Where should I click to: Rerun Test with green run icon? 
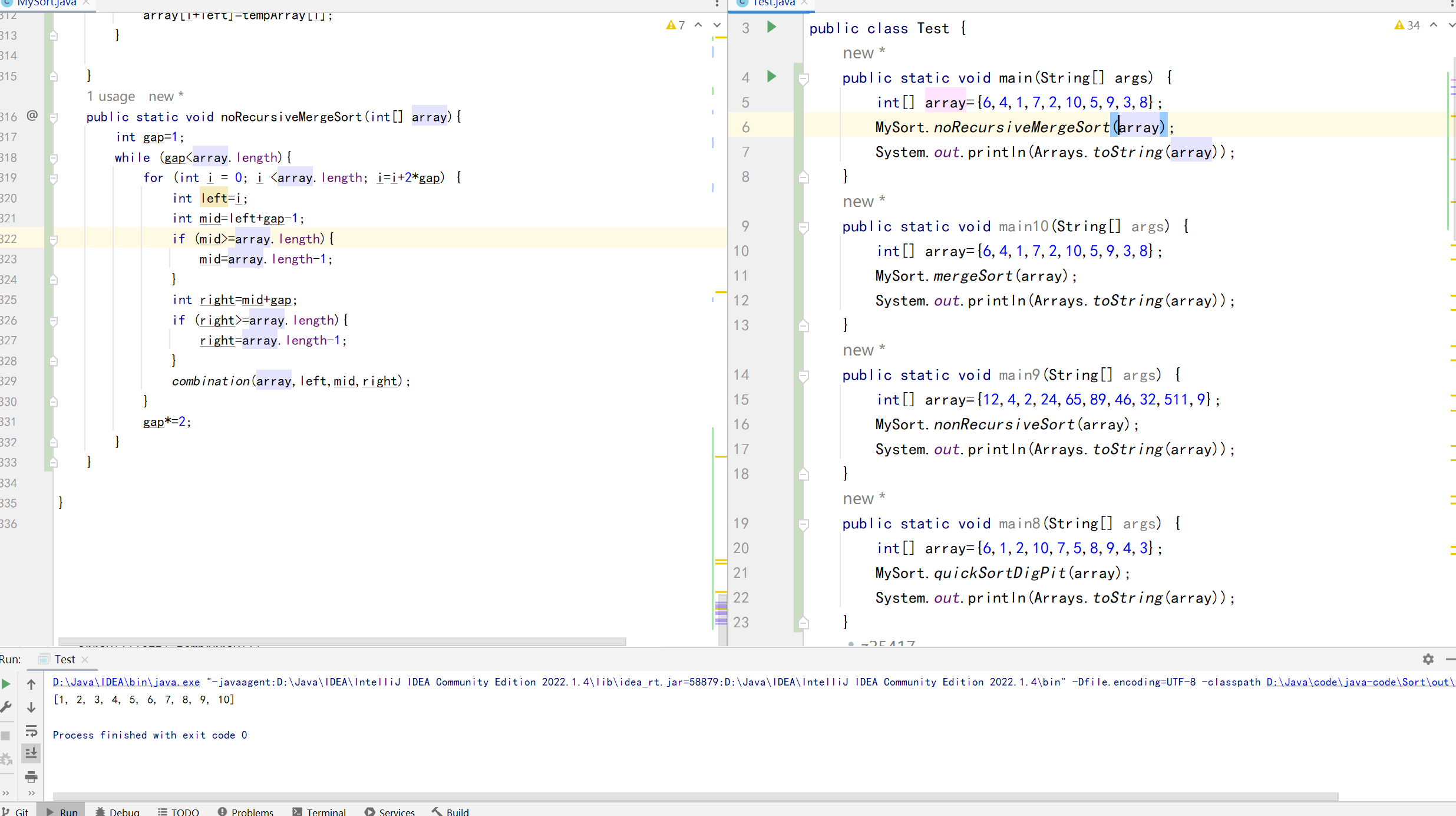click(x=6, y=684)
